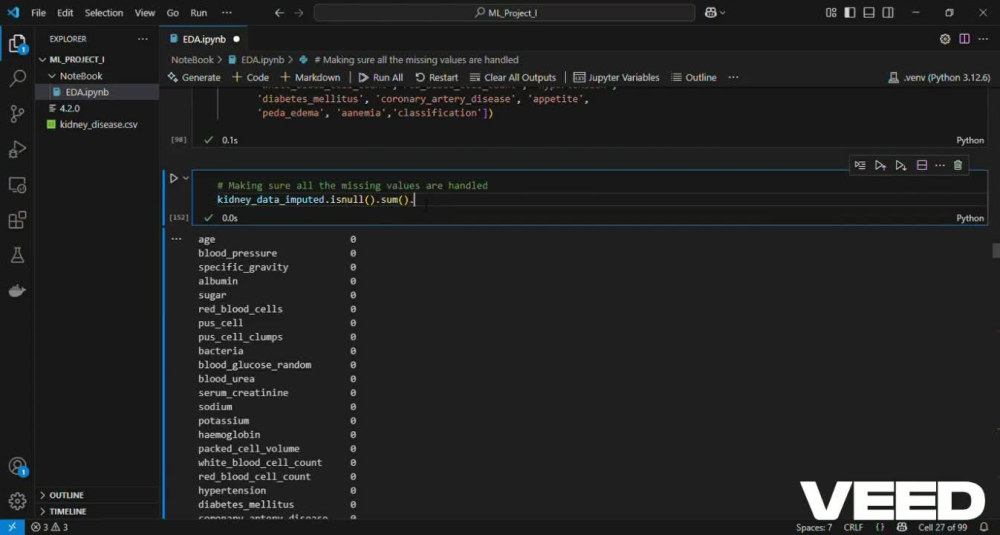This screenshot has height=535, width=1000.
Task: Click Clear All Outputs
Action: coord(513,77)
